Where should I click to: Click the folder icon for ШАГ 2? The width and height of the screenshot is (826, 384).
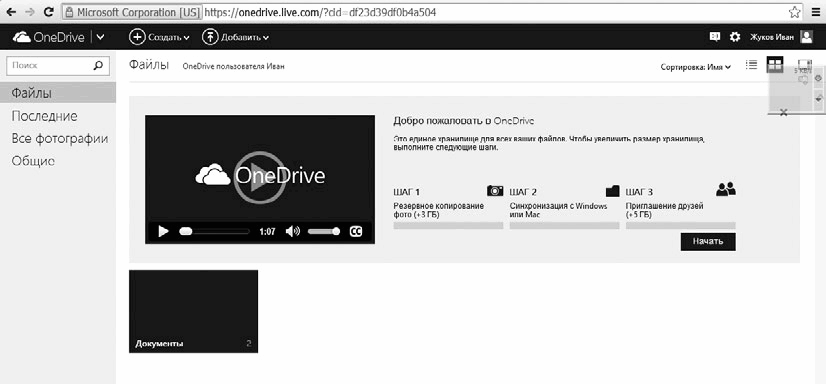coord(613,190)
